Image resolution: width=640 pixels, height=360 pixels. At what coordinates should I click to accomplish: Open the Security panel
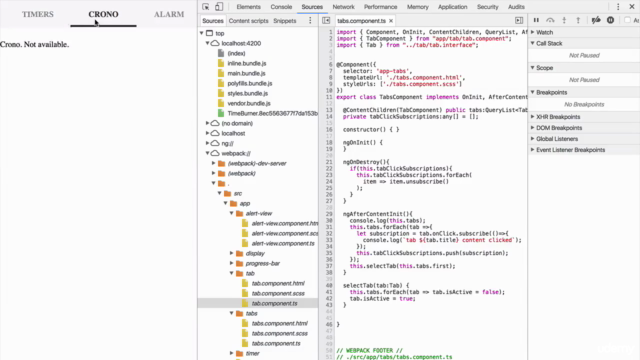(x=487, y=7)
